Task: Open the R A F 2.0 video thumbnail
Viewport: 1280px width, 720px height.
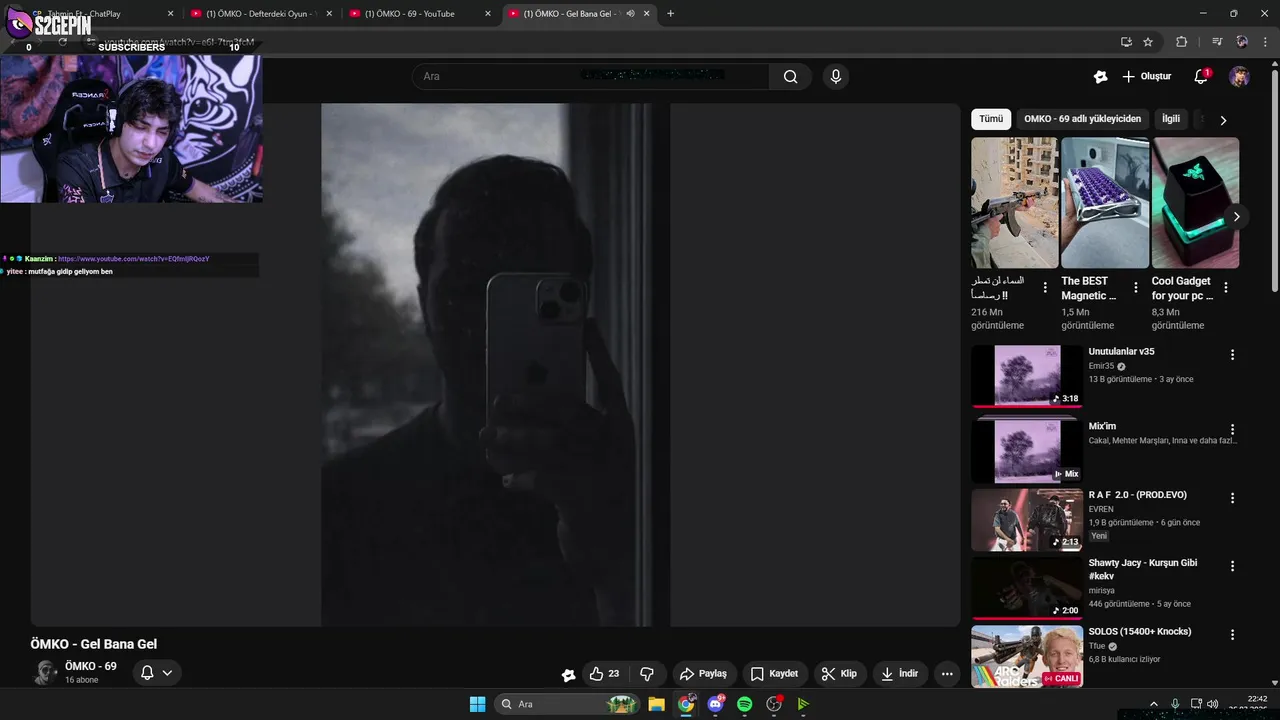Action: coord(1027,520)
